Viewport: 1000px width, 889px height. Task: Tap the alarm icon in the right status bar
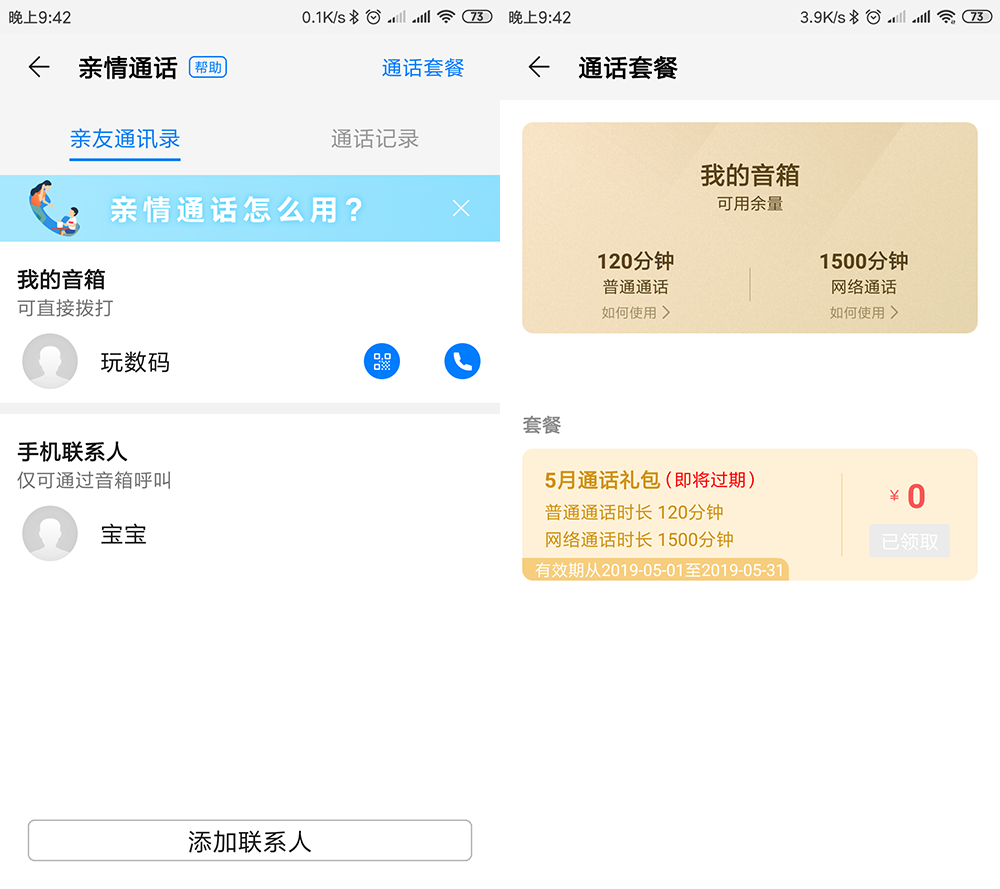coord(874,17)
